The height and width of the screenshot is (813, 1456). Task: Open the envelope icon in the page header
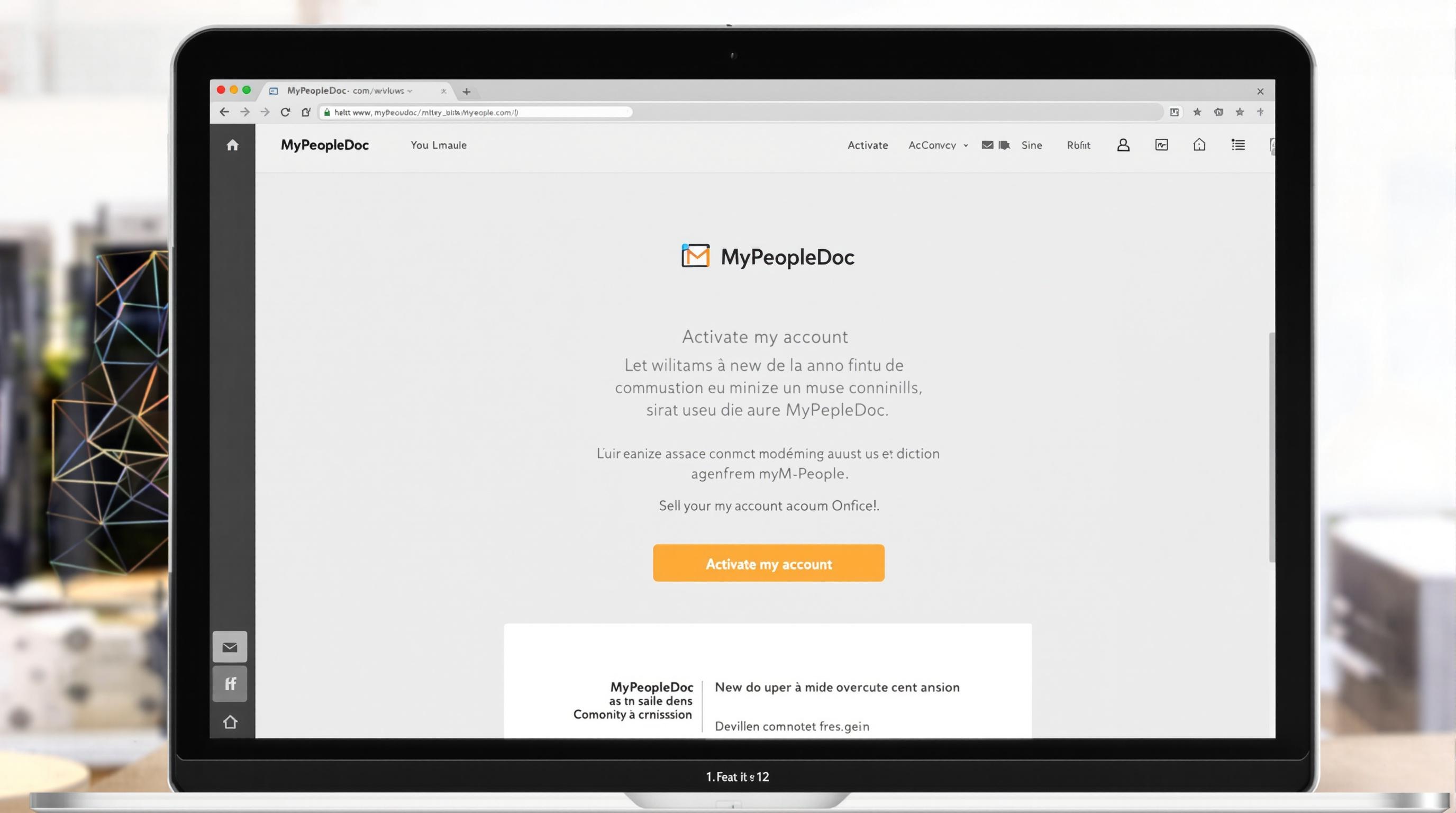pyautogui.click(x=987, y=144)
